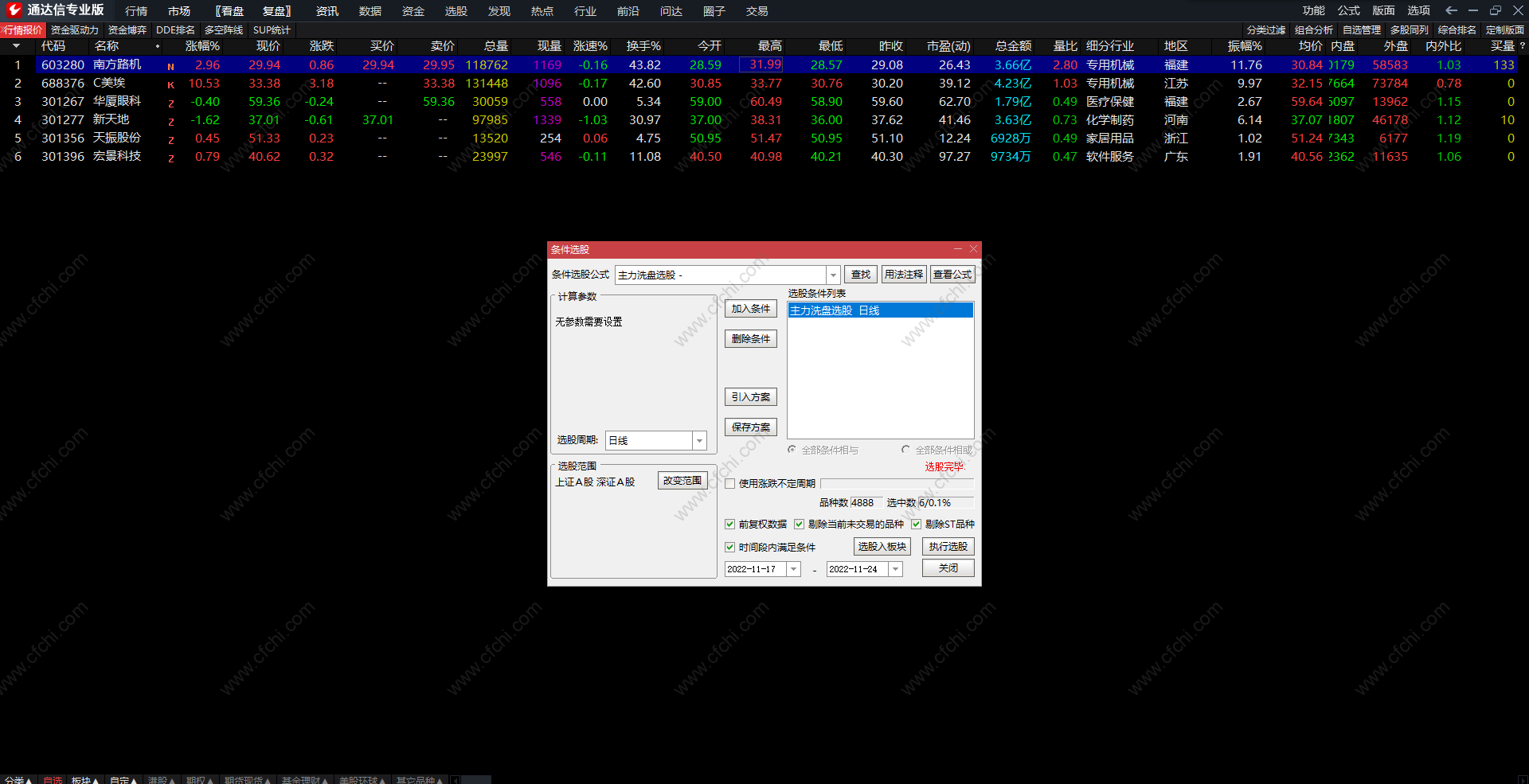
Task: Uncheck the 前复权数据 checkbox
Action: [x=730, y=524]
